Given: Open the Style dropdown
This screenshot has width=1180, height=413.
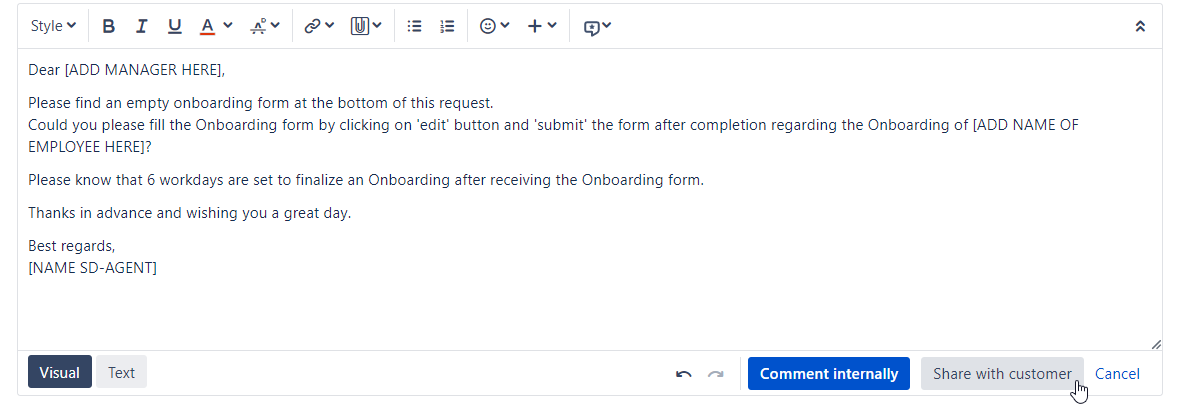Looking at the screenshot, I should pyautogui.click(x=53, y=26).
